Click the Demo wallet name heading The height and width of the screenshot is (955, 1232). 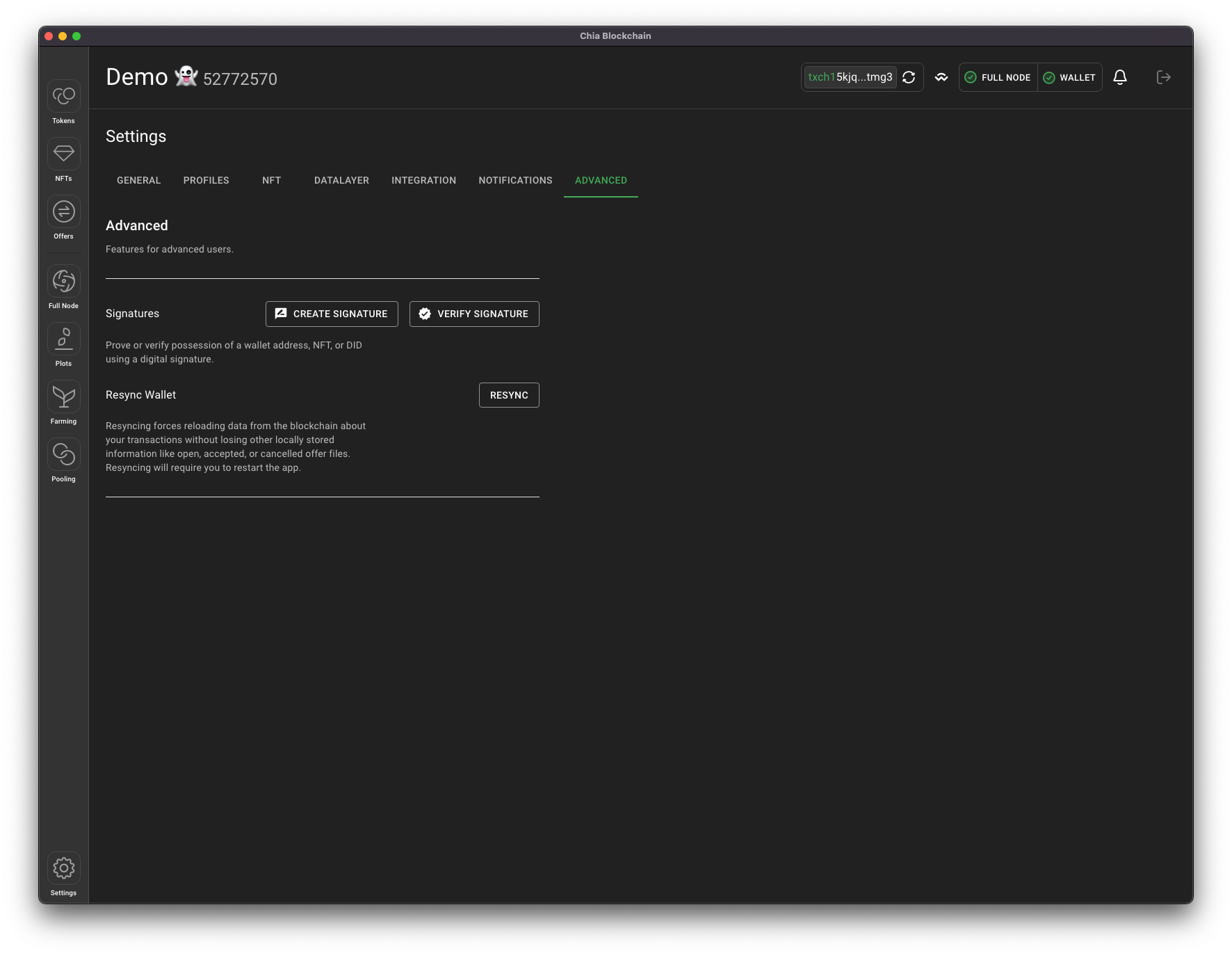(x=137, y=77)
